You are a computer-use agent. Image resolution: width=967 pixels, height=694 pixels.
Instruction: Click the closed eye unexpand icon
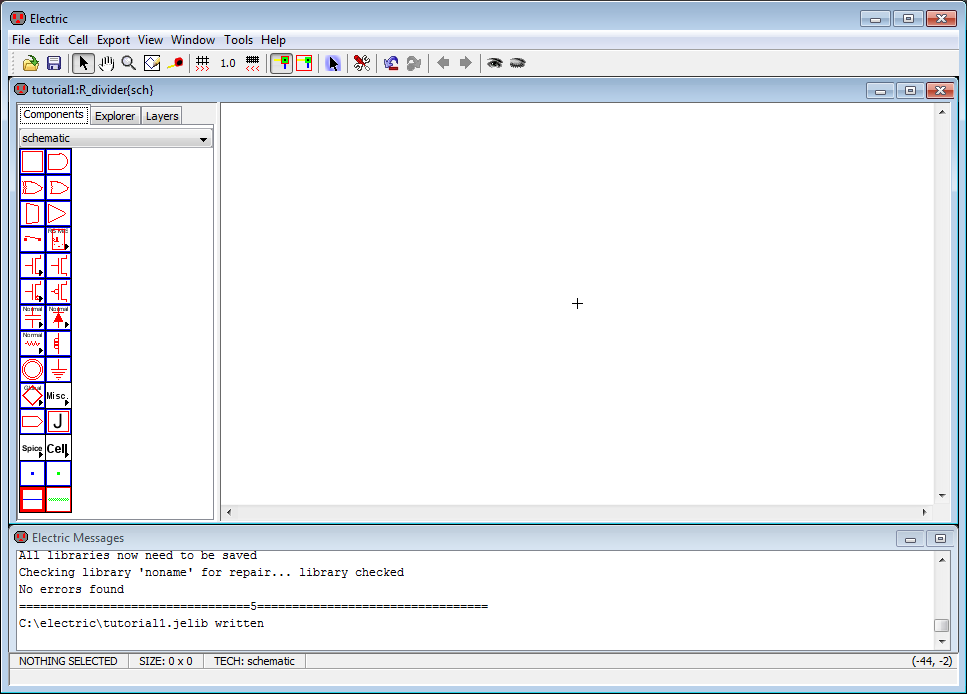click(x=517, y=63)
